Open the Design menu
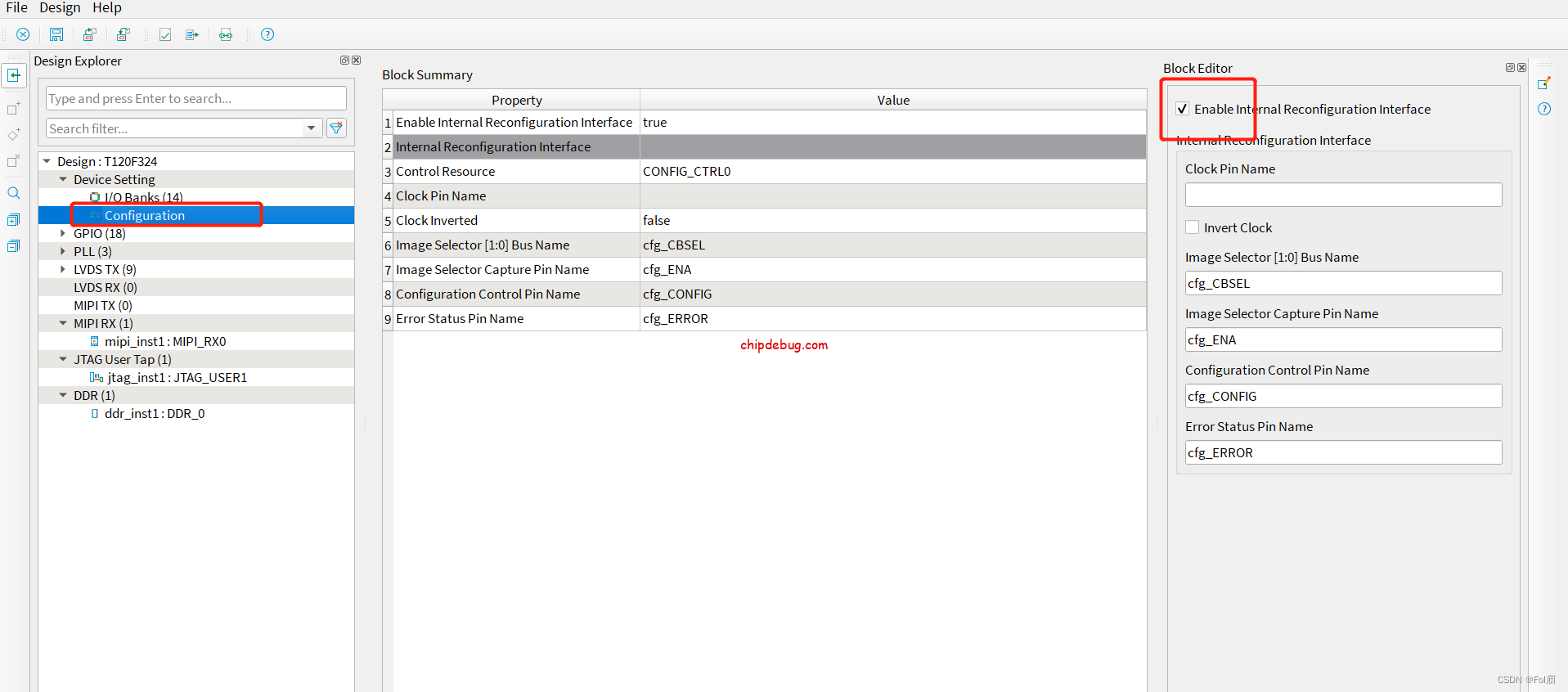The width and height of the screenshot is (1568, 692). coord(60,8)
